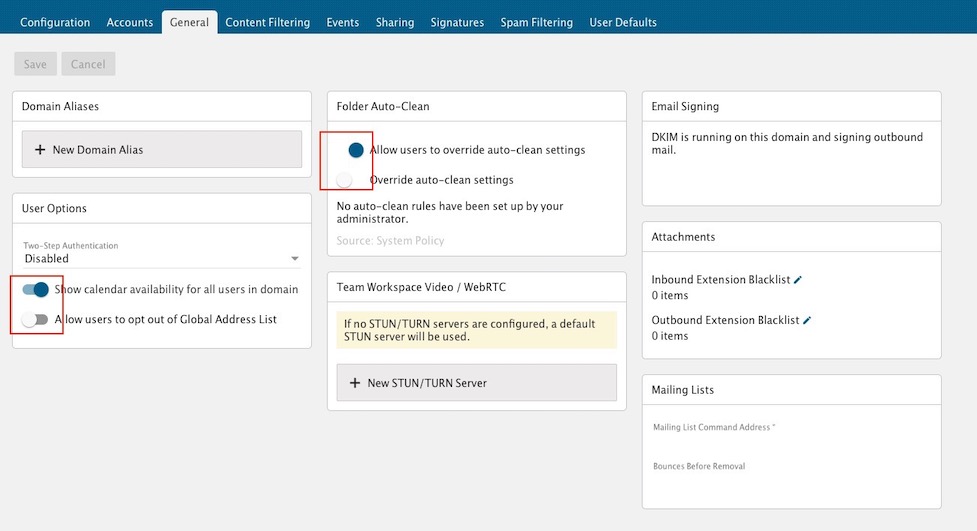Add a New STUN/TURN Server

[476, 383]
